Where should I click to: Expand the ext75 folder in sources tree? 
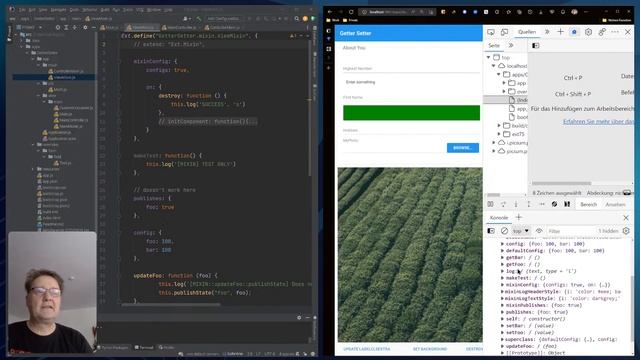pyautogui.click(x=499, y=134)
